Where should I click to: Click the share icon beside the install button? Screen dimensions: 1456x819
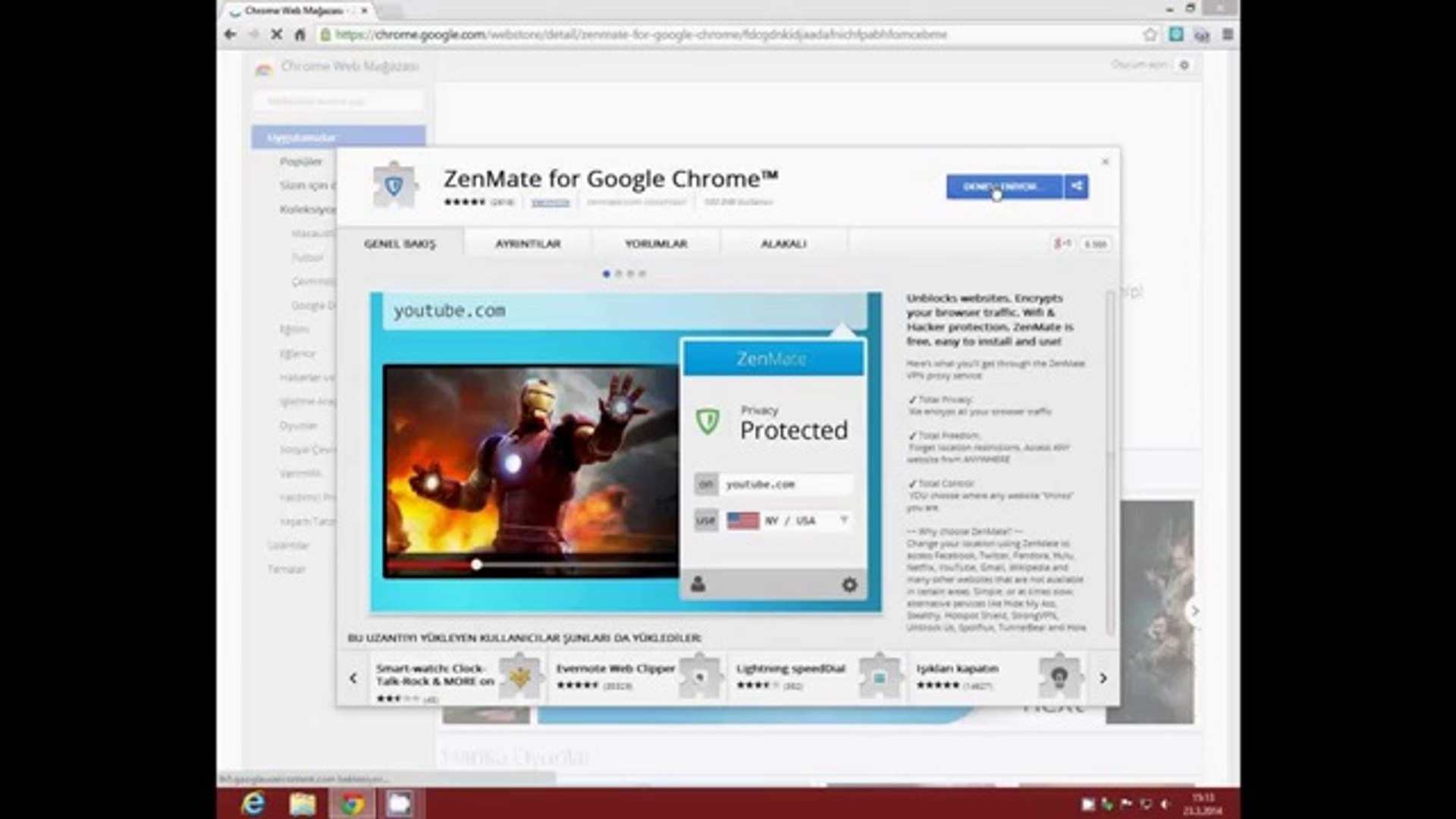coord(1076,187)
